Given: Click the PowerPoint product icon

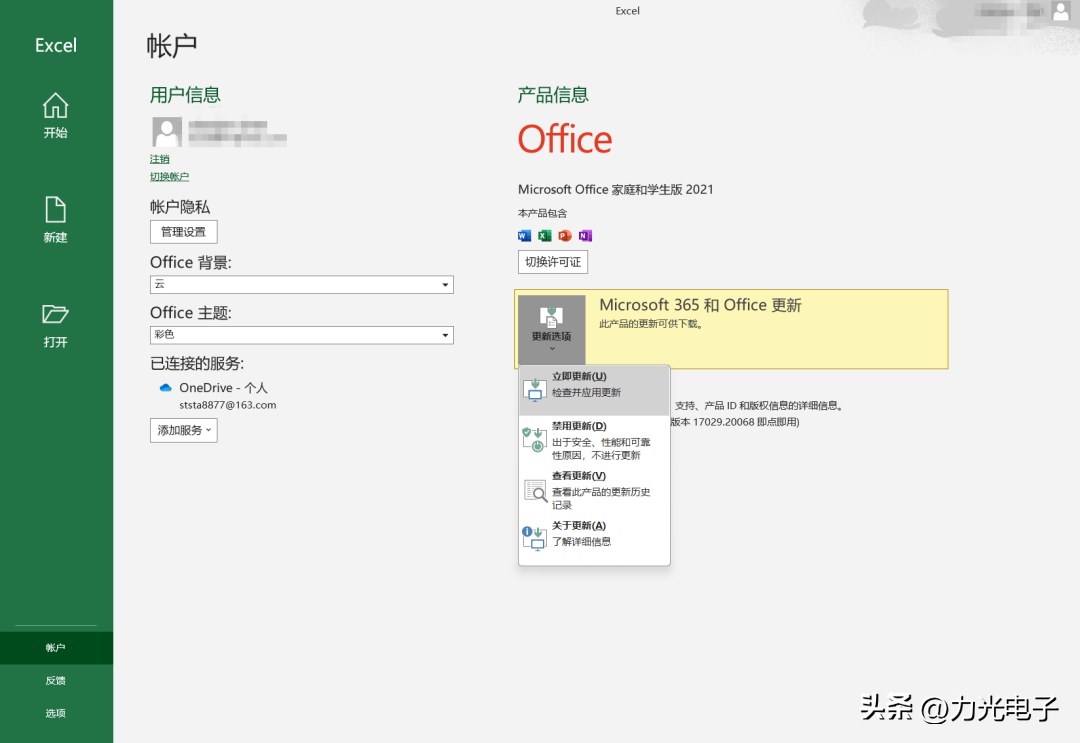Looking at the screenshot, I should (x=565, y=236).
